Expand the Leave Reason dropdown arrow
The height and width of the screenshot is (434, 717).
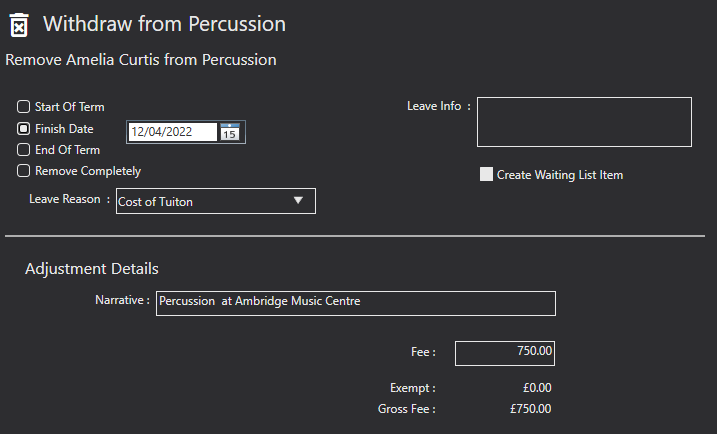(298, 200)
